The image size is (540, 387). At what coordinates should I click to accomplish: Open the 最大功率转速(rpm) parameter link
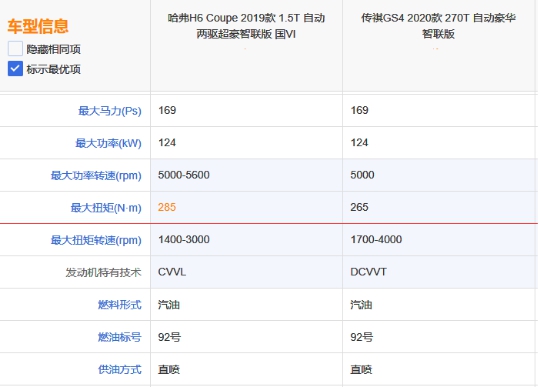point(96,176)
